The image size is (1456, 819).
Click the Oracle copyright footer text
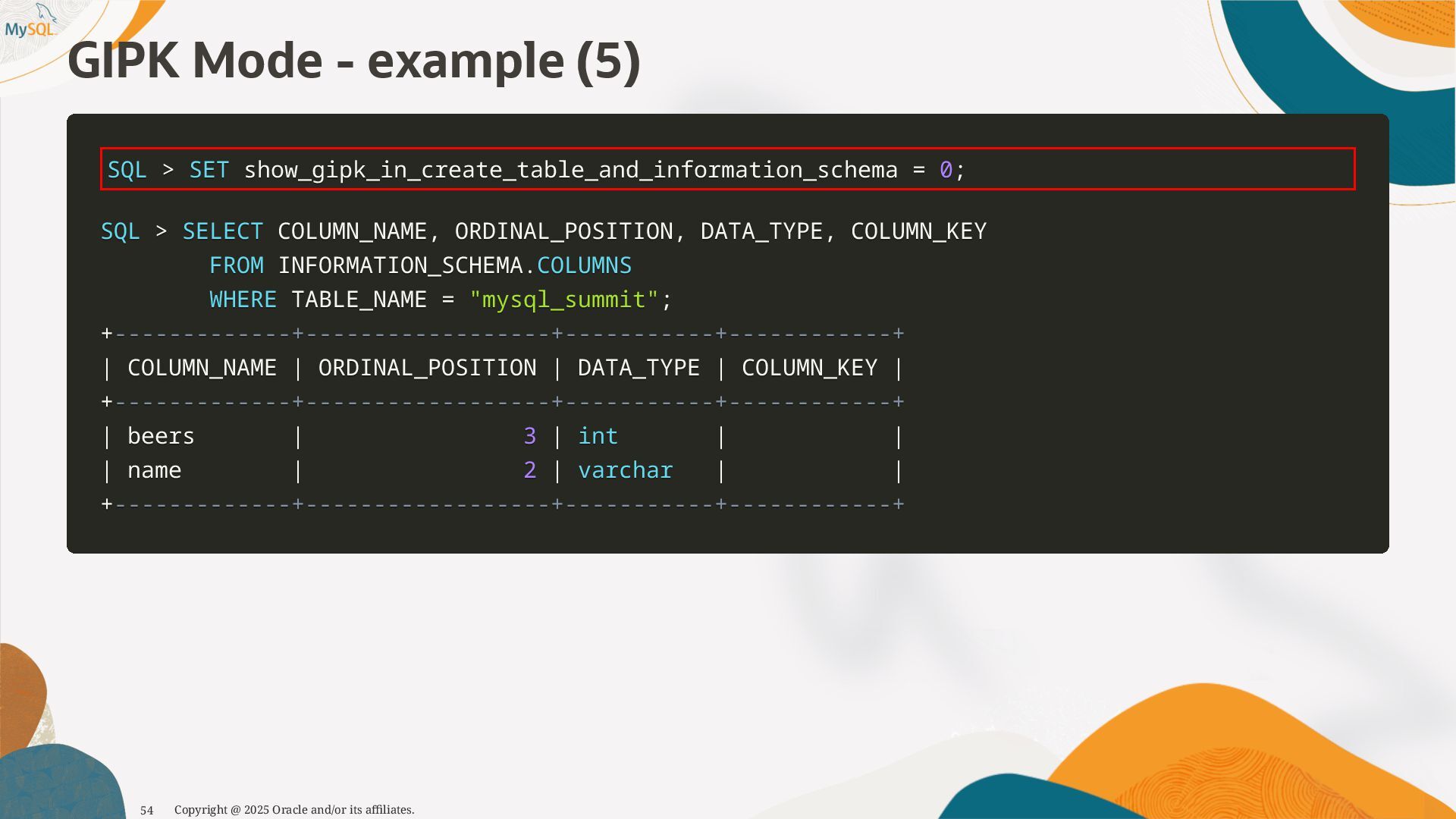(294, 810)
